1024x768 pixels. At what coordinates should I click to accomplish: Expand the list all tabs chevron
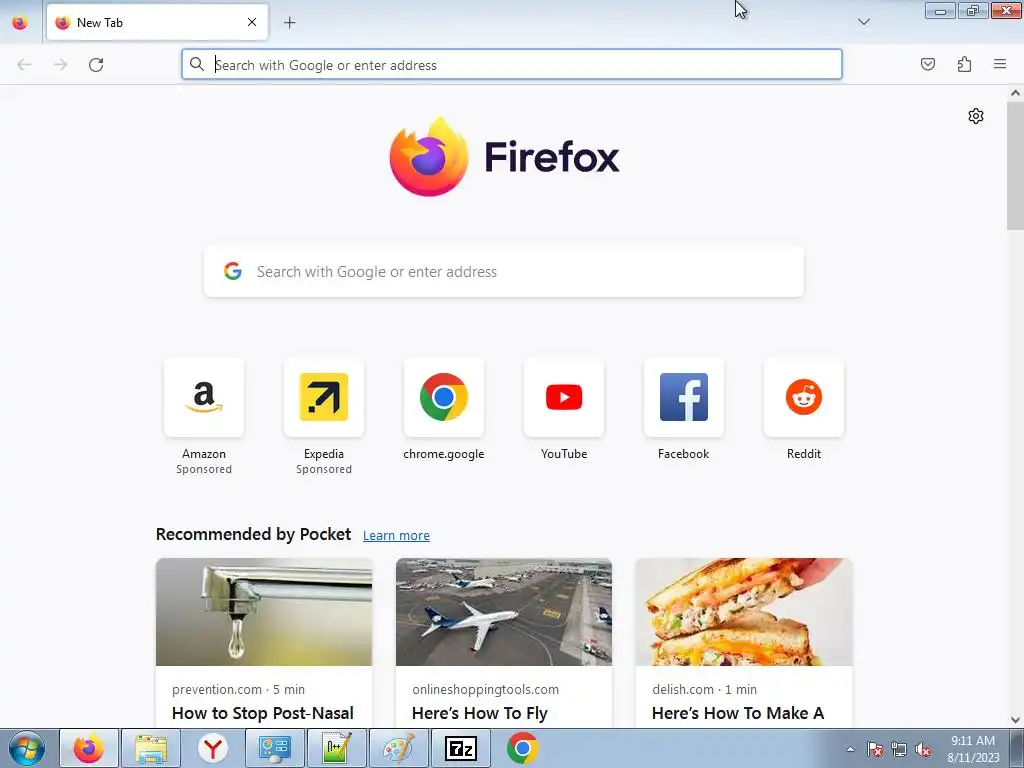point(863,22)
